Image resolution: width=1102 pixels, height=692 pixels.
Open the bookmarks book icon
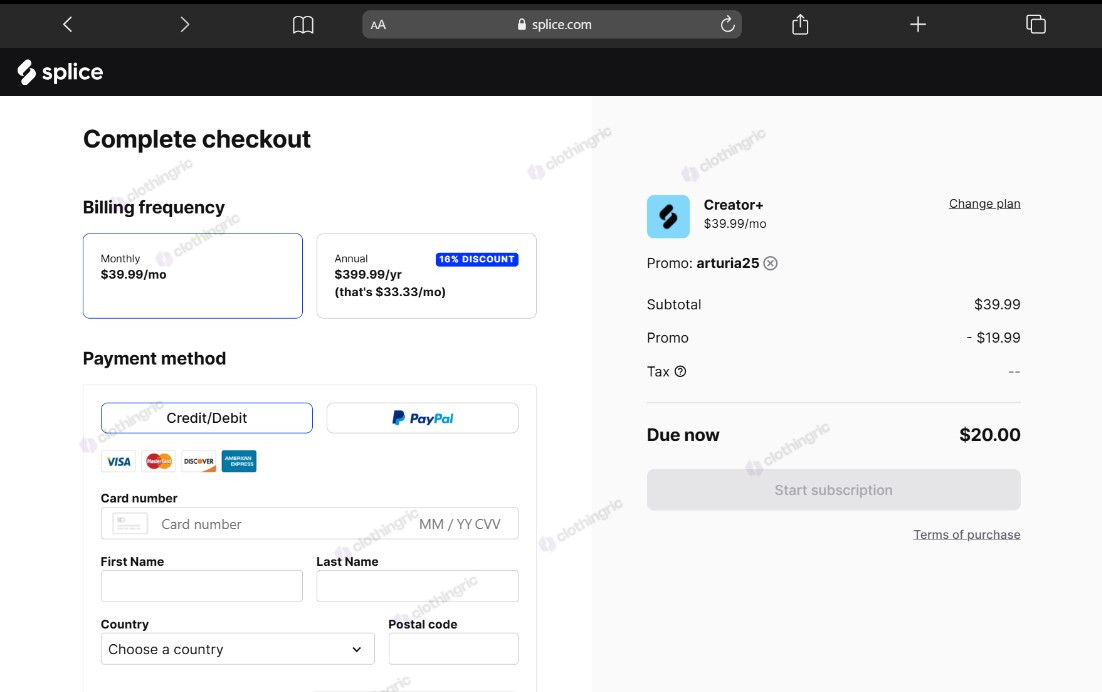303,25
